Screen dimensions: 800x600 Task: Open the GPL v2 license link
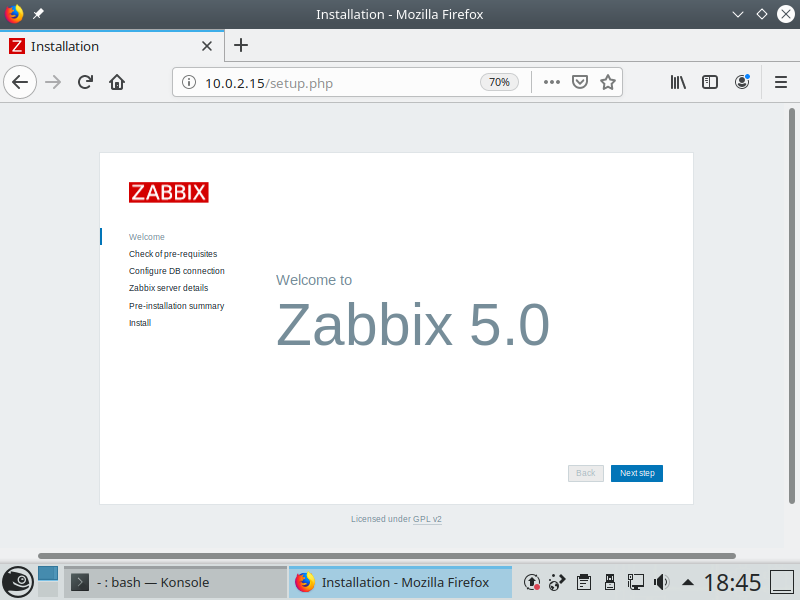[x=427, y=519]
